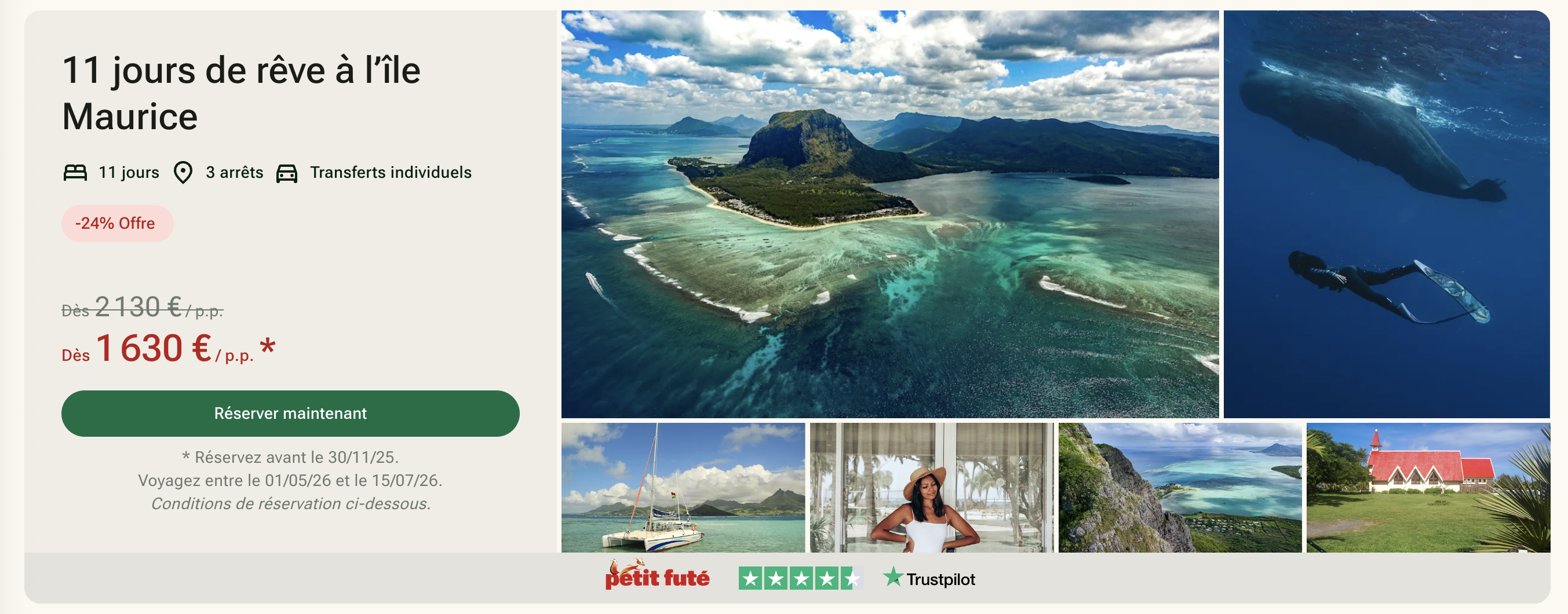
Task: Click the bed icon beside 11 jours
Action: pos(75,173)
